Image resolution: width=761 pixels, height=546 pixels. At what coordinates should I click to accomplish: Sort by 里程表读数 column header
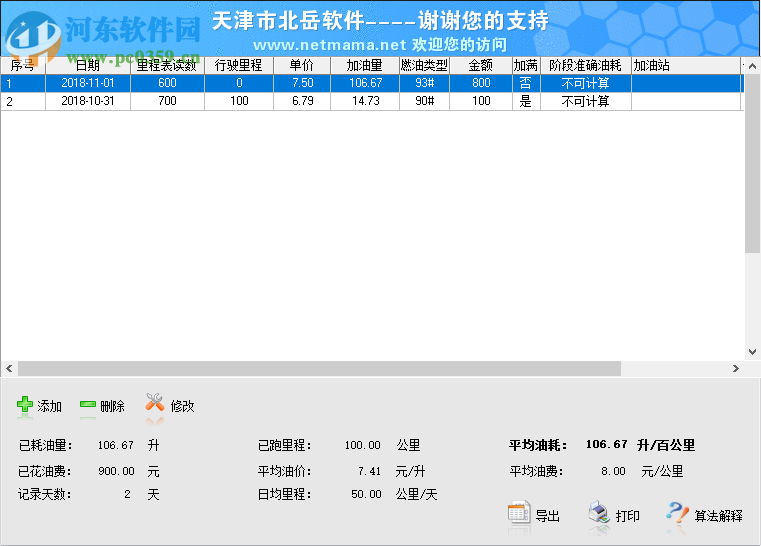point(167,66)
